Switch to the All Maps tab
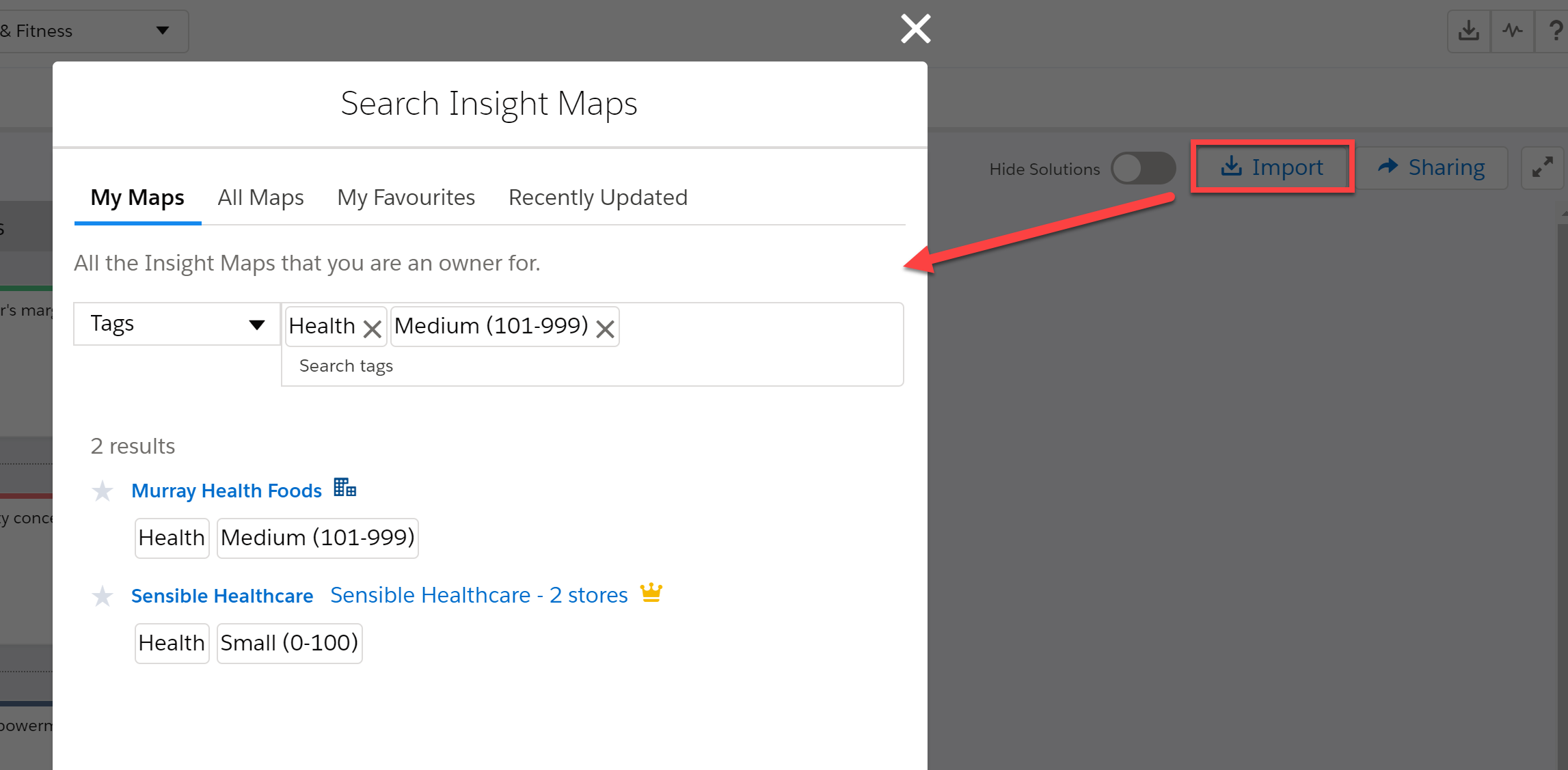 (260, 197)
